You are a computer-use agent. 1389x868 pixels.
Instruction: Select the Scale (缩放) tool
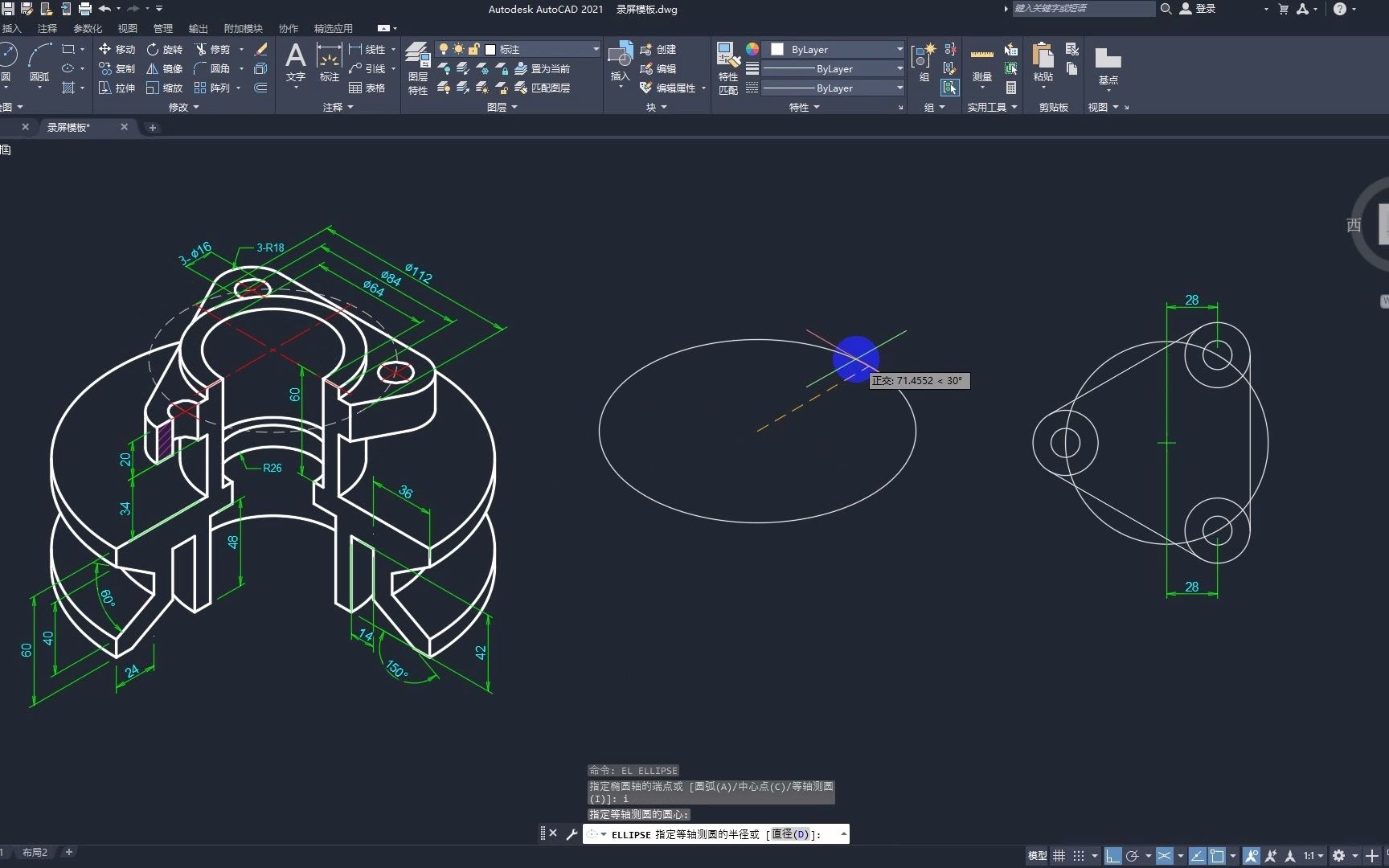(165, 88)
